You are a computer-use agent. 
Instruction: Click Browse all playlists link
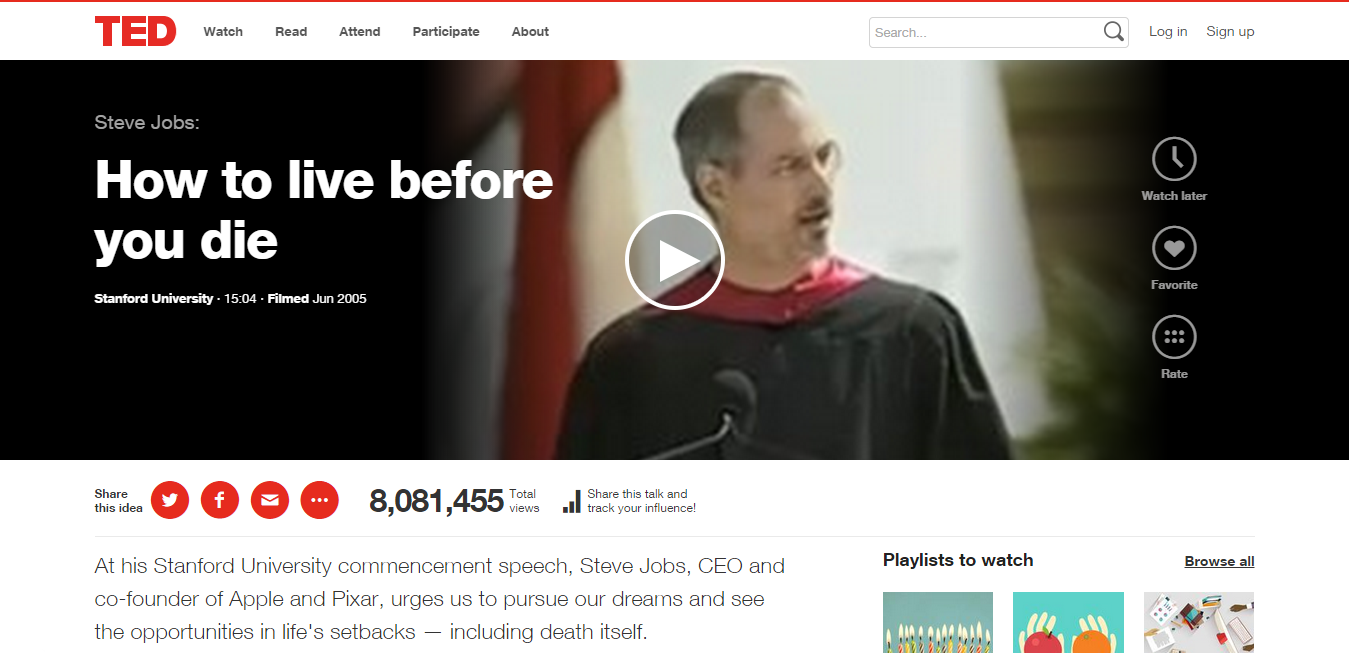click(1219, 562)
